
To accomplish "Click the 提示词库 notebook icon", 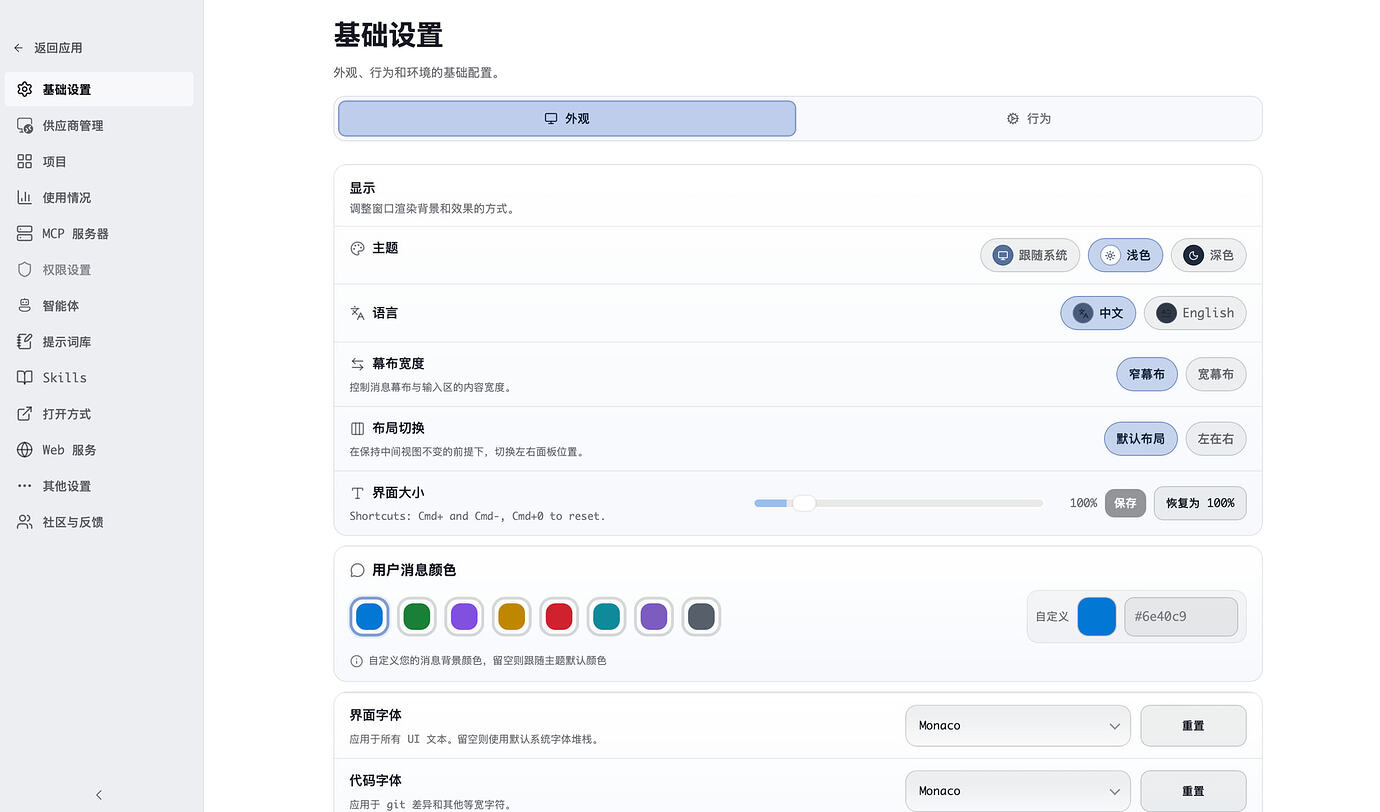I will click(25, 342).
